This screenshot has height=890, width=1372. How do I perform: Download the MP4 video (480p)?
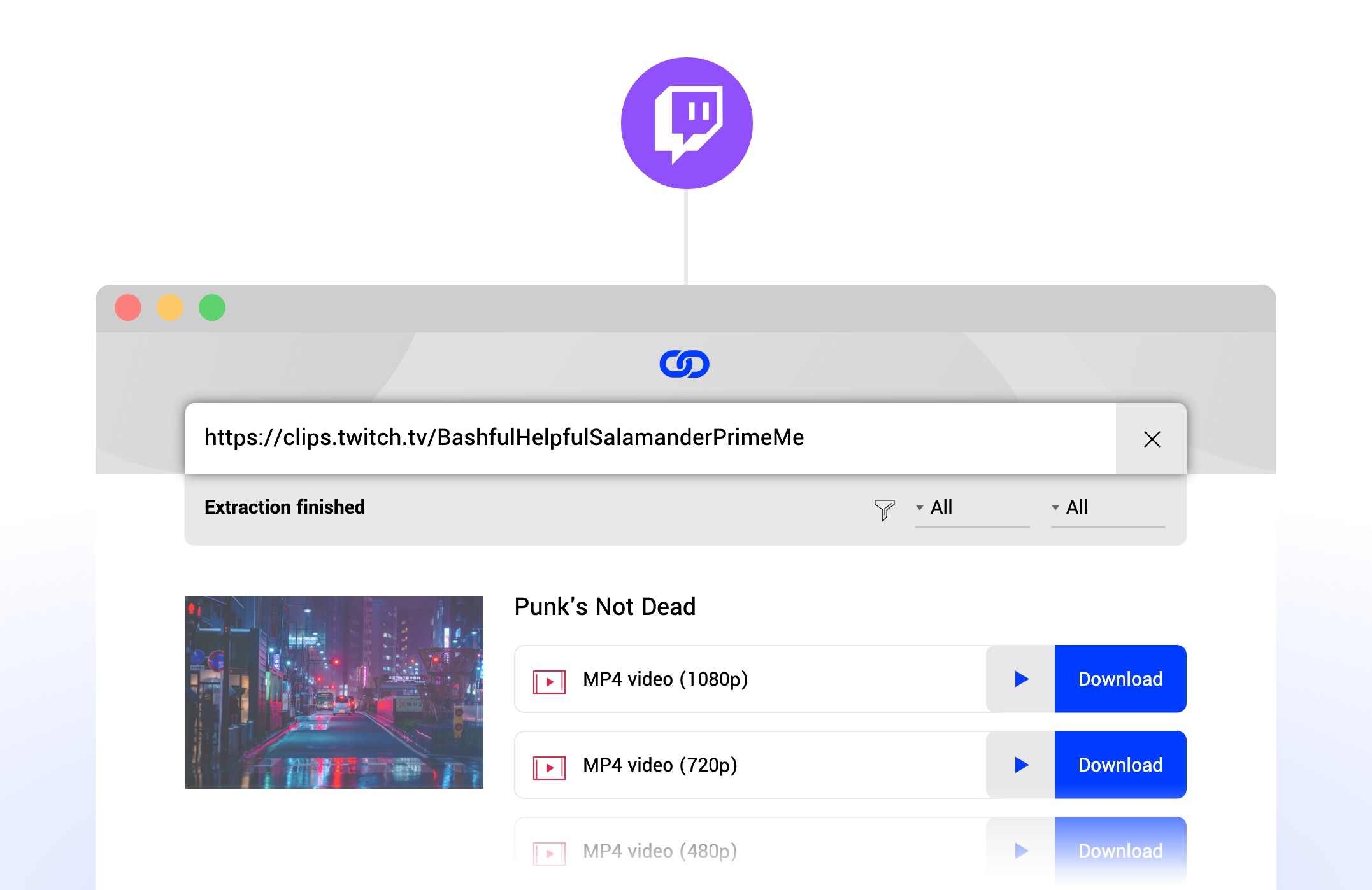pyautogui.click(x=1120, y=851)
